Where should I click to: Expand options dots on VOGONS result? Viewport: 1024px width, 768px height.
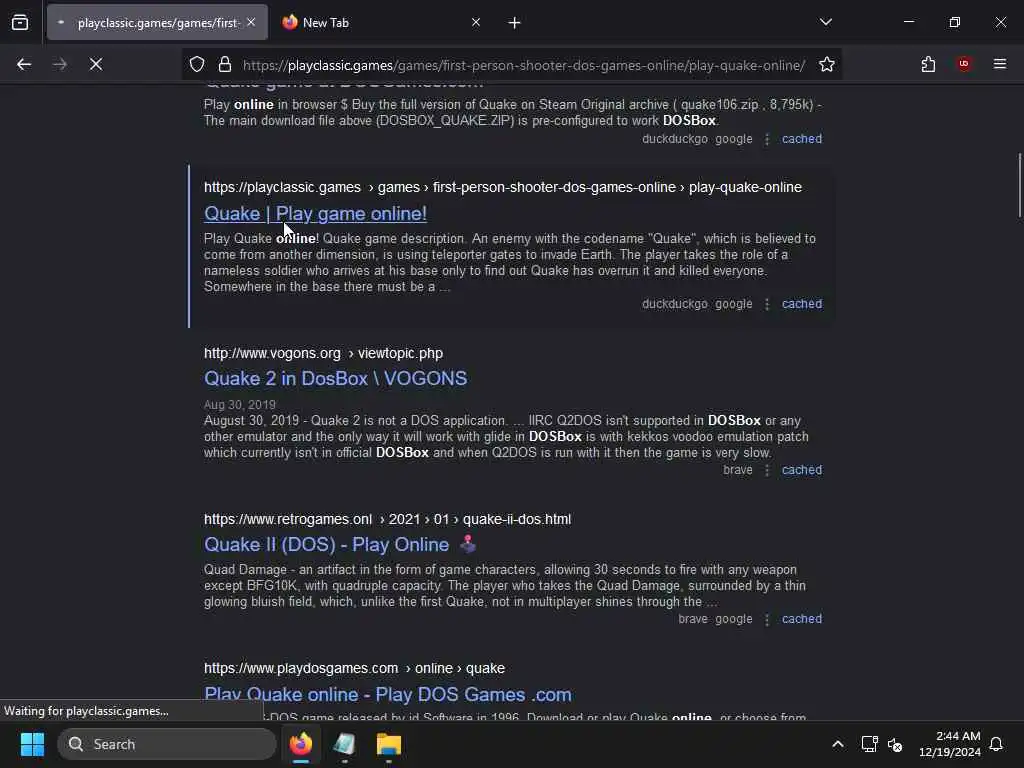pos(767,470)
